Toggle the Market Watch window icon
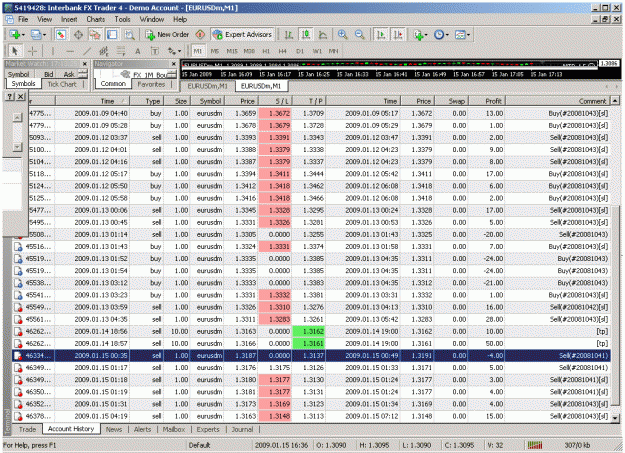The width and height of the screenshot is (625, 453). pyautogui.click(x=61, y=35)
